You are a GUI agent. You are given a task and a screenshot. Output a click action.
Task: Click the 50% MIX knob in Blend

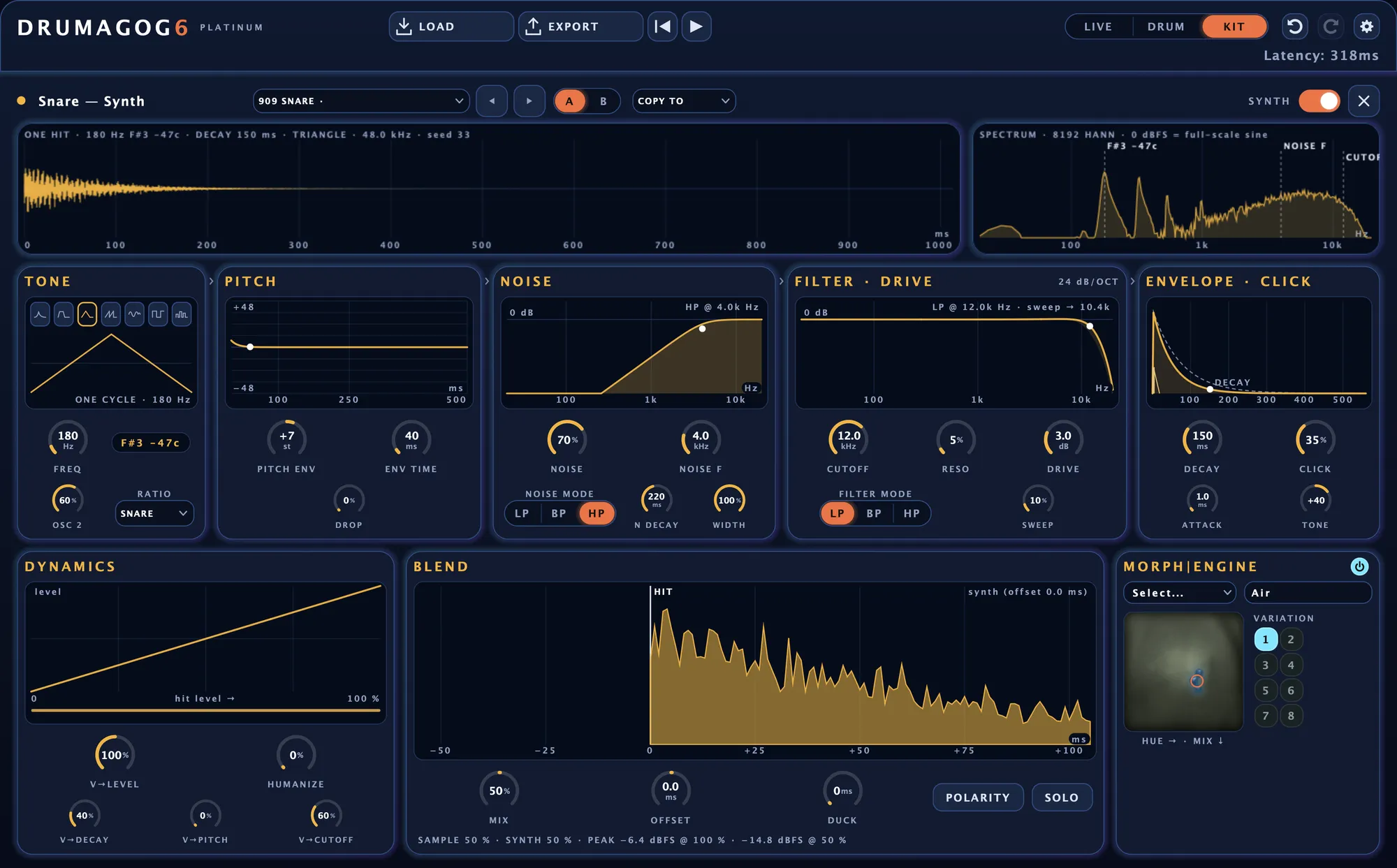tap(499, 790)
